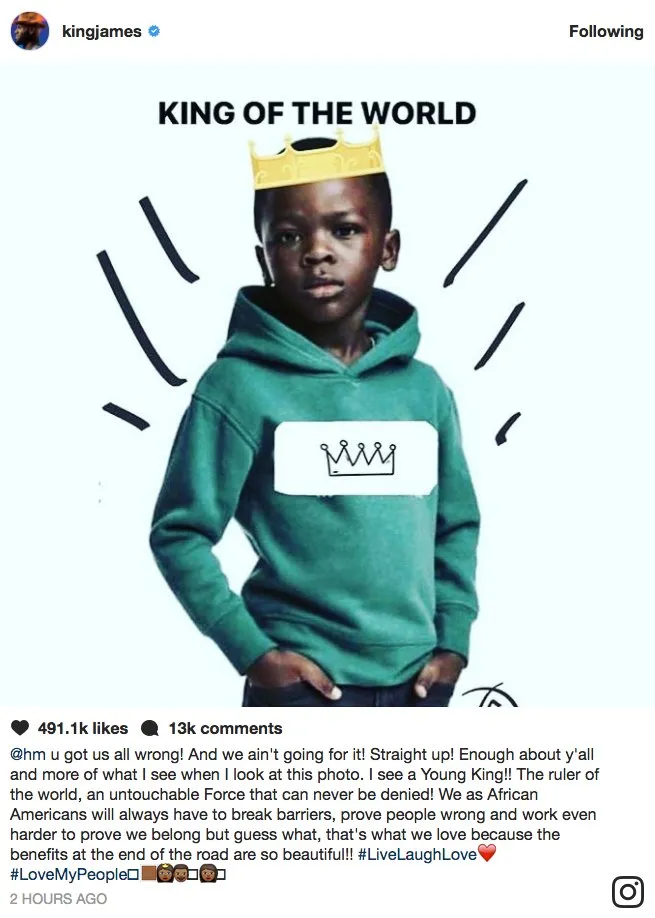Image resolution: width=655 pixels, height=918 pixels.
Task: Like the post via heart icon
Action: (20, 728)
